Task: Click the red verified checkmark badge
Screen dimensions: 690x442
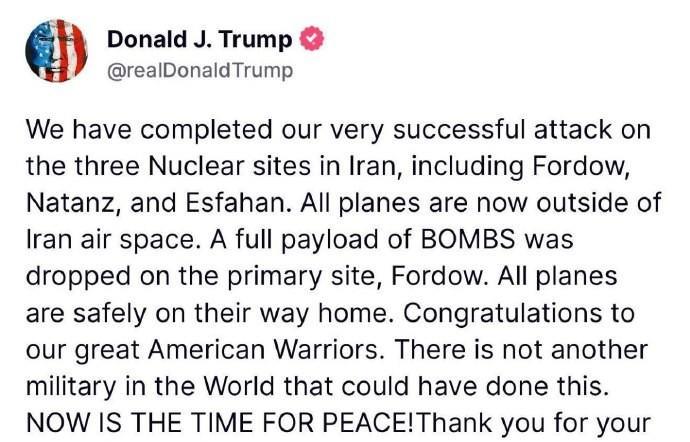Action: pos(312,39)
